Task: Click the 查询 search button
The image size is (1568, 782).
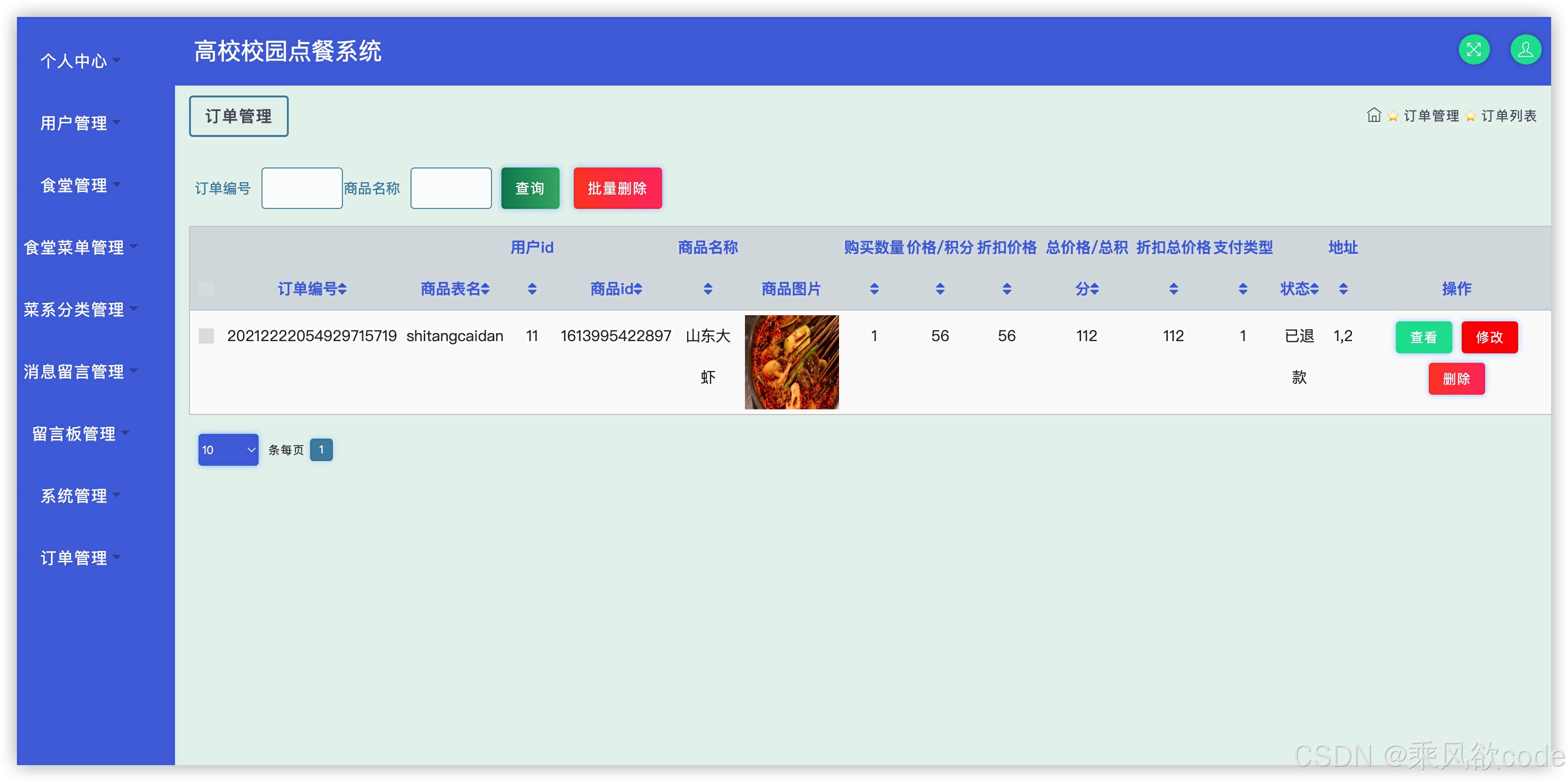Action: pyautogui.click(x=530, y=188)
